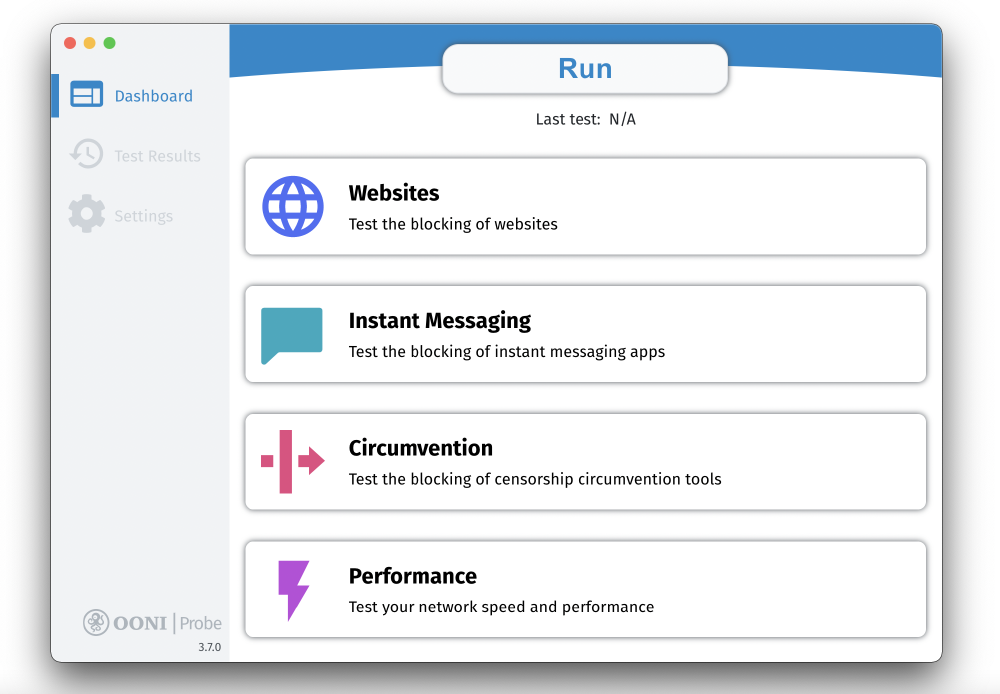Screen dimensions: 1000x694
Task: Click the blue globe Websites icon
Action: (x=293, y=206)
